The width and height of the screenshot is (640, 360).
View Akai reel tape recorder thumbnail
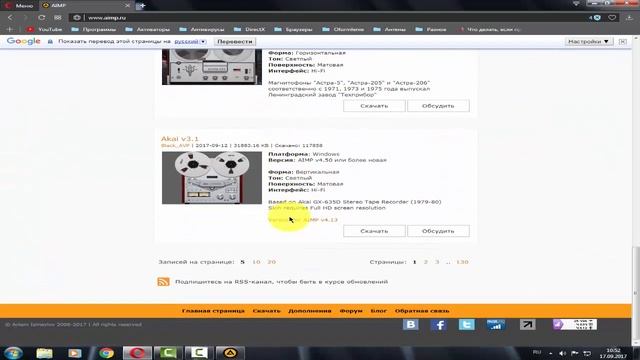click(212, 178)
